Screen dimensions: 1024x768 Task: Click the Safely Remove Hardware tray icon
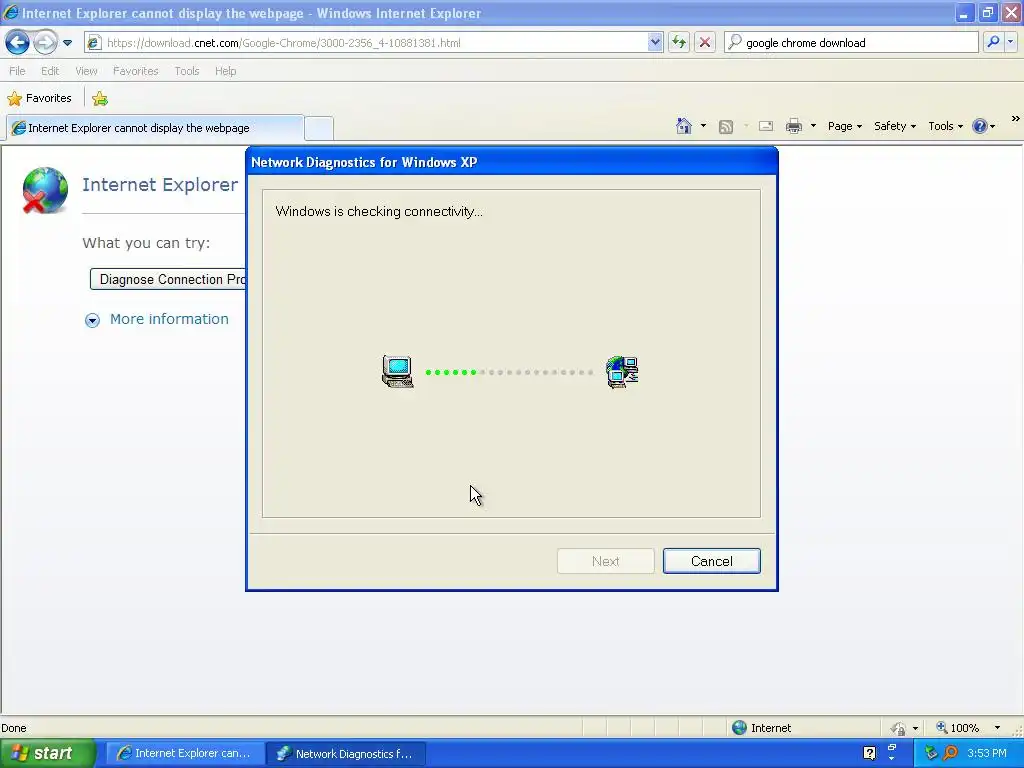(x=931, y=753)
